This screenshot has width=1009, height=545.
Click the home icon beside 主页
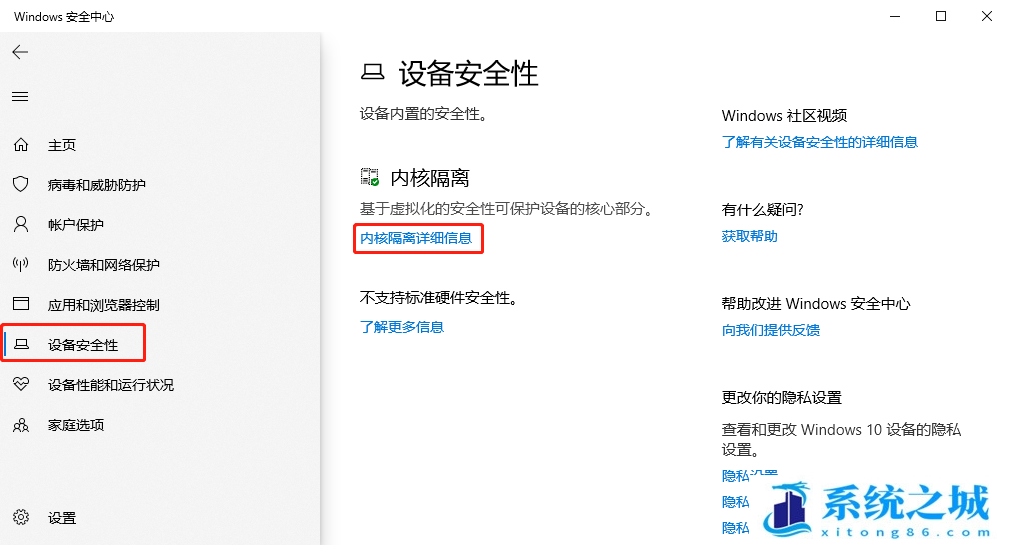click(x=21, y=145)
